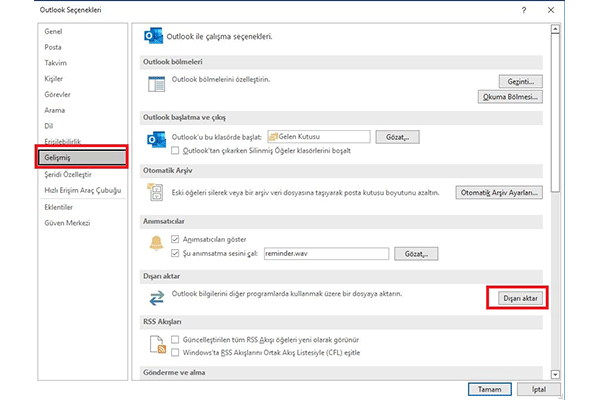Image resolution: width=600 pixels, height=400 pixels.
Task: Confirm with the Tamam button
Action: [489, 389]
